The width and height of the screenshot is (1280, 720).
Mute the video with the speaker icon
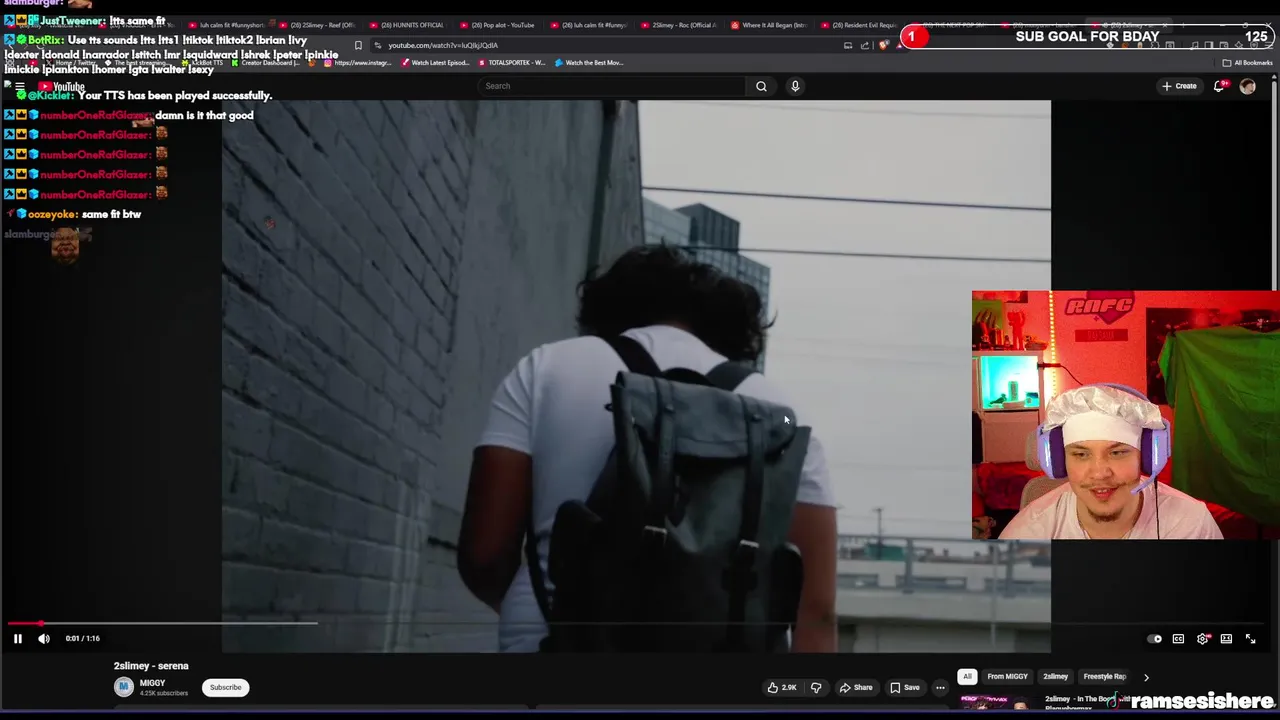(x=44, y=638)
